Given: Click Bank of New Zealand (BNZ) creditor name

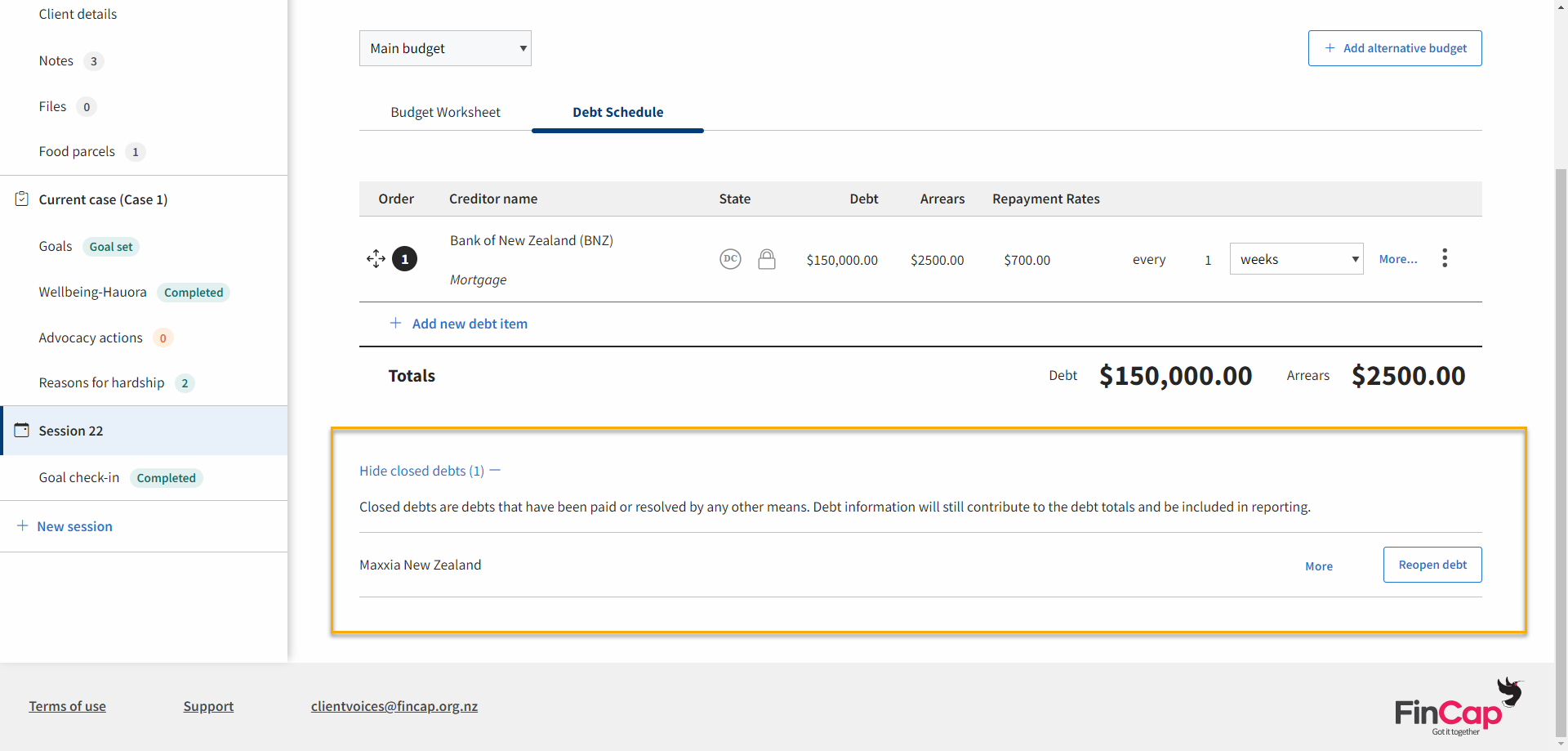Looking at the screenshot, I should click(532, 240).
